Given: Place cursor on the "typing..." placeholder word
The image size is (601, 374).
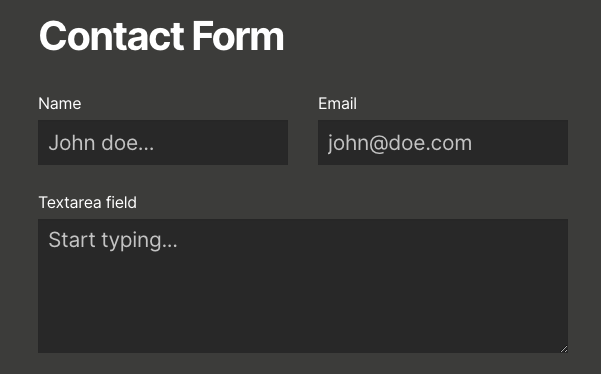Looking at the screenshot, I should pyautogui.click(x=139, y=241).
